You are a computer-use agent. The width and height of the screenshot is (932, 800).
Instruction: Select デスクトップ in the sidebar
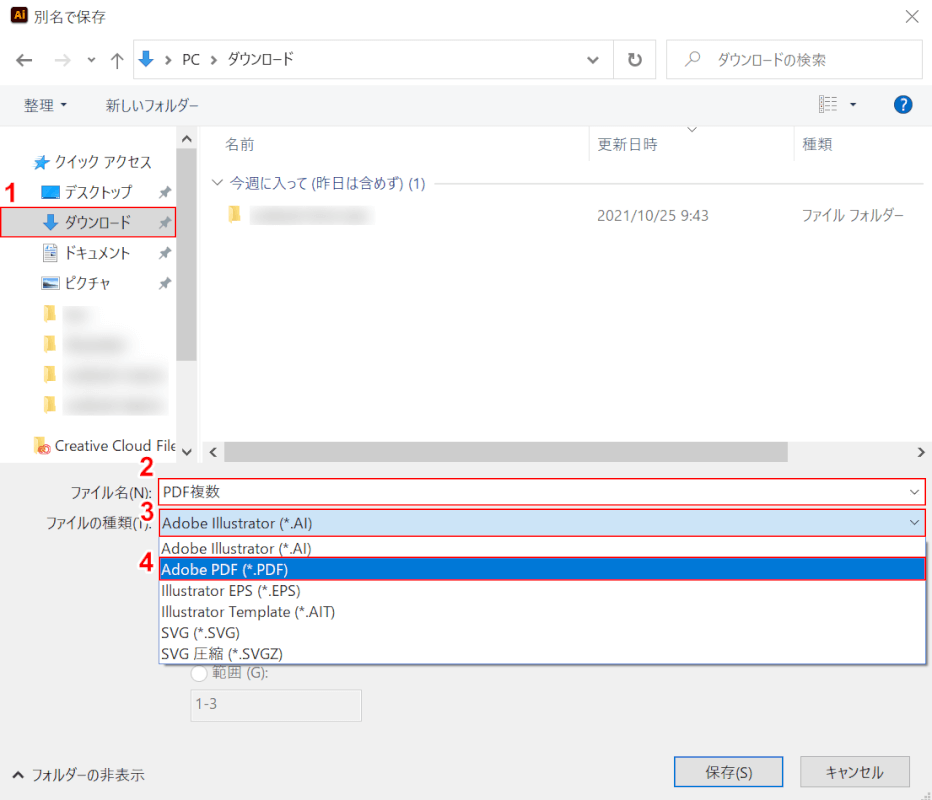(x=87, y=192)
